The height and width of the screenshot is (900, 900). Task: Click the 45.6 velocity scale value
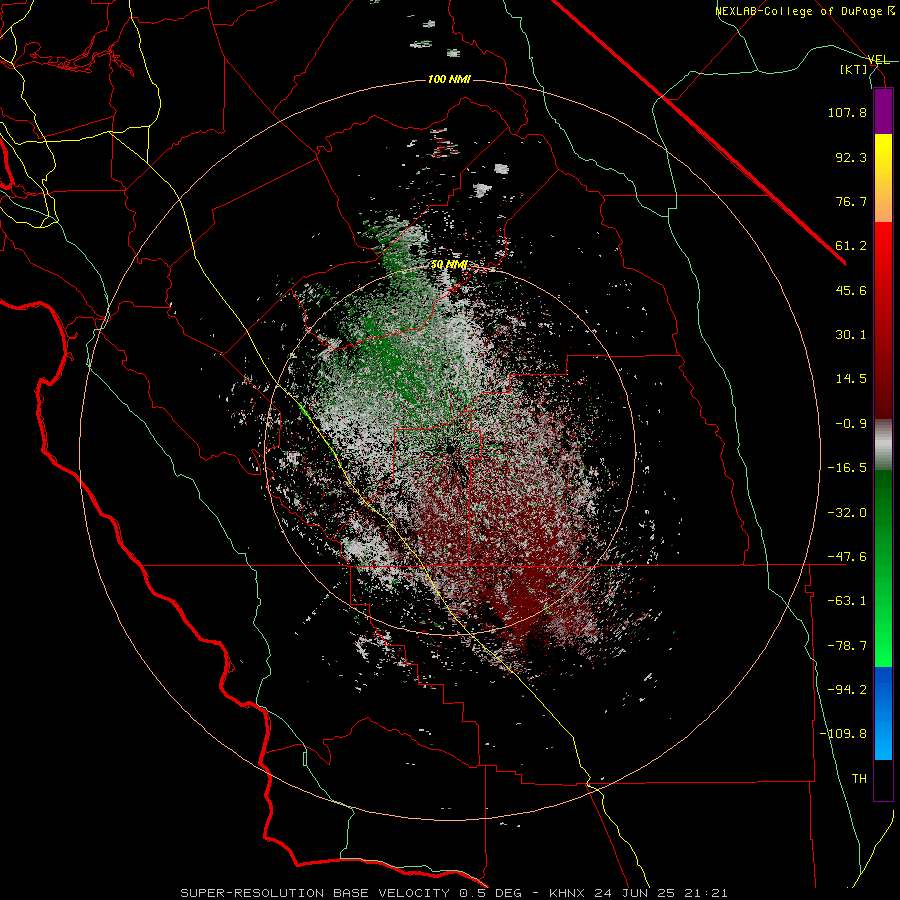(851, 290)
